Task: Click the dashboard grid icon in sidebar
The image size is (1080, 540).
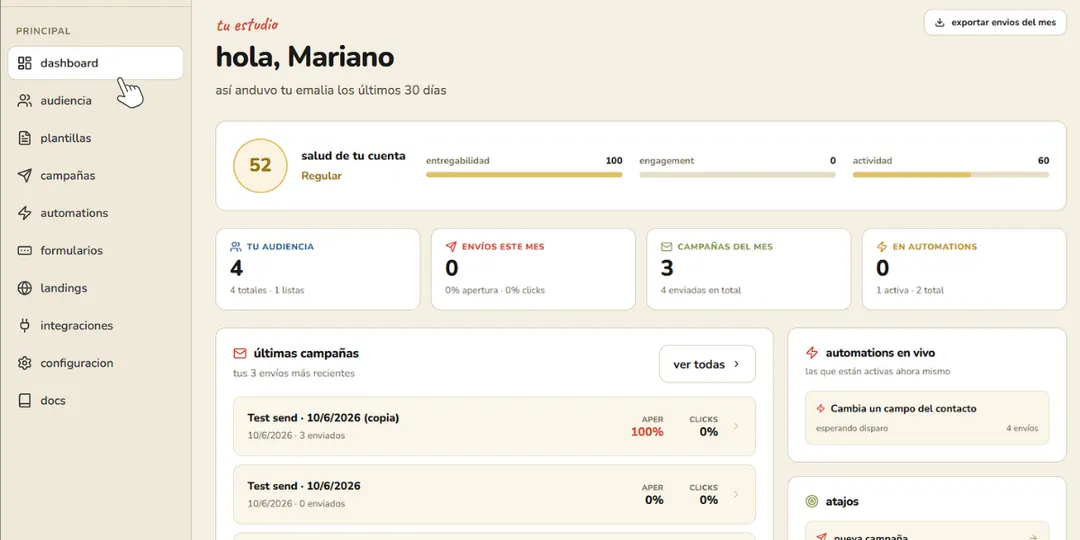Action: click(x=25, y=63)
